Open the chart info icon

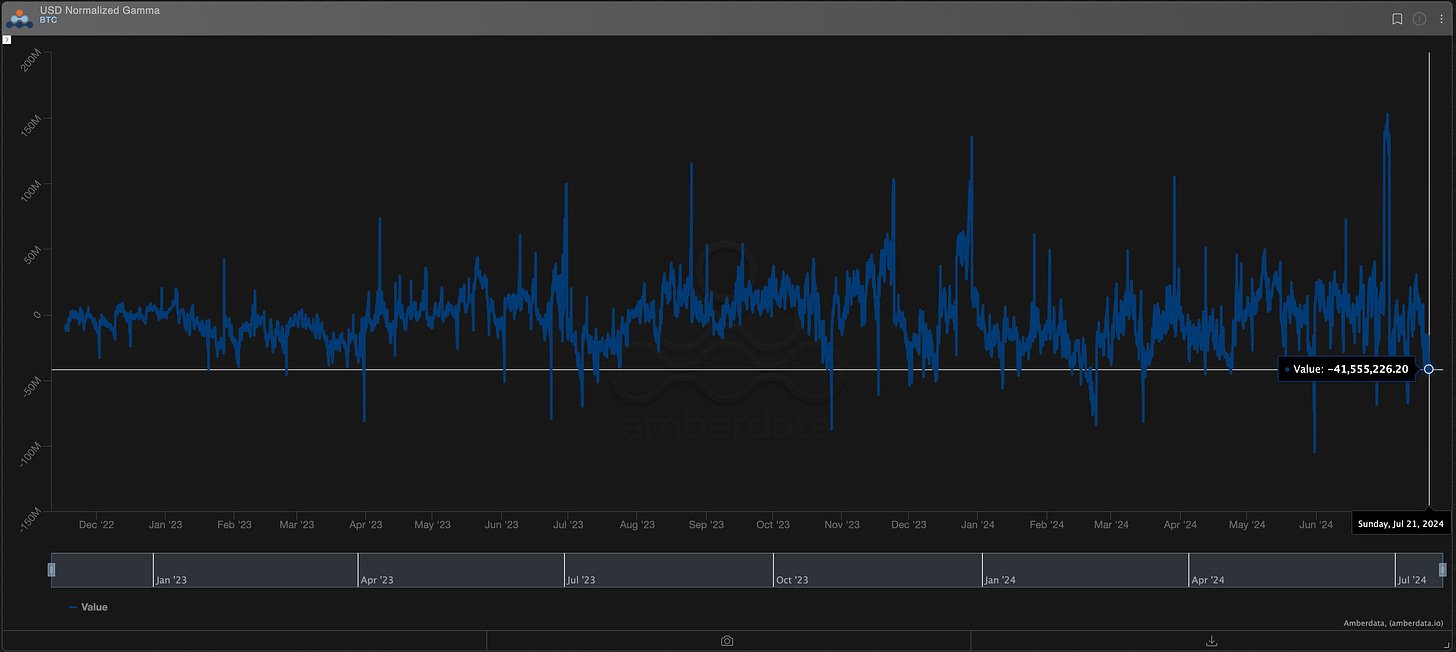(1419, 19)
